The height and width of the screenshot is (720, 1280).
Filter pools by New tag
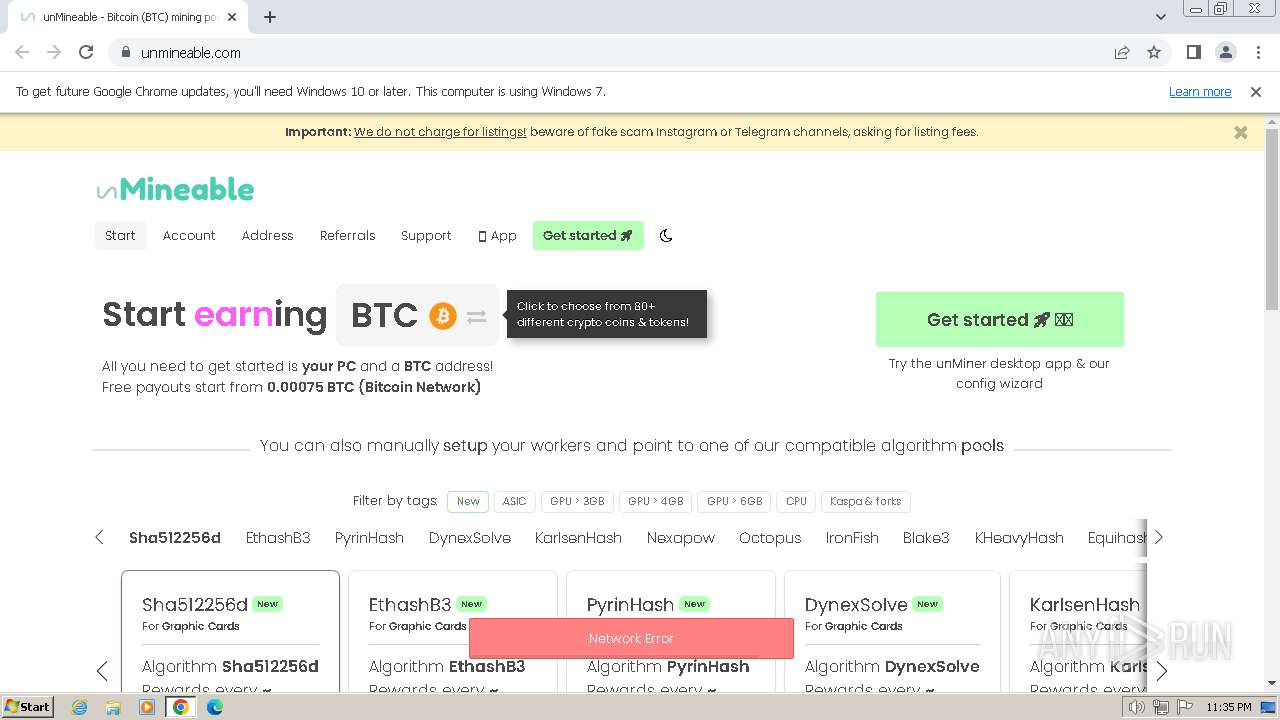(x=468, y=501)
